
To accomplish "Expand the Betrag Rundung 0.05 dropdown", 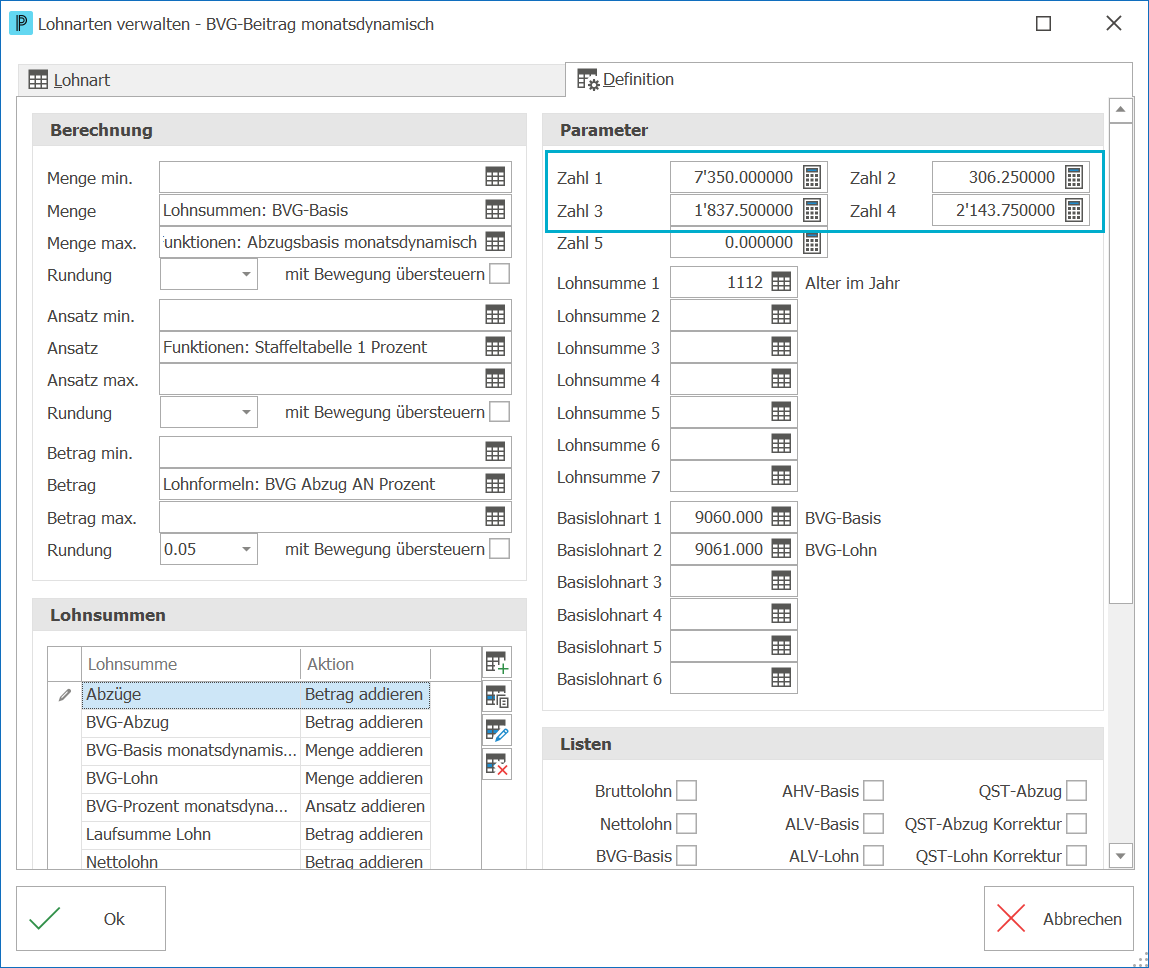I will click(x=246, y=549).
